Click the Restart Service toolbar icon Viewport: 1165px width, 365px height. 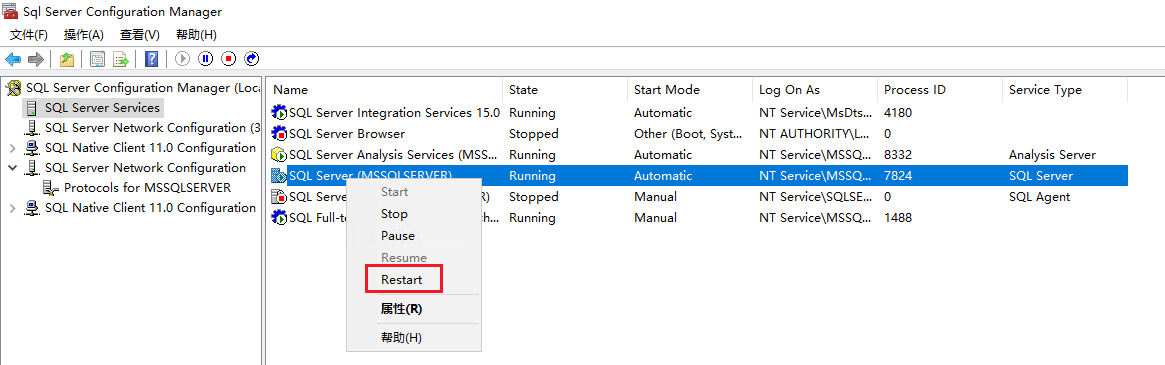click(252, 59)
